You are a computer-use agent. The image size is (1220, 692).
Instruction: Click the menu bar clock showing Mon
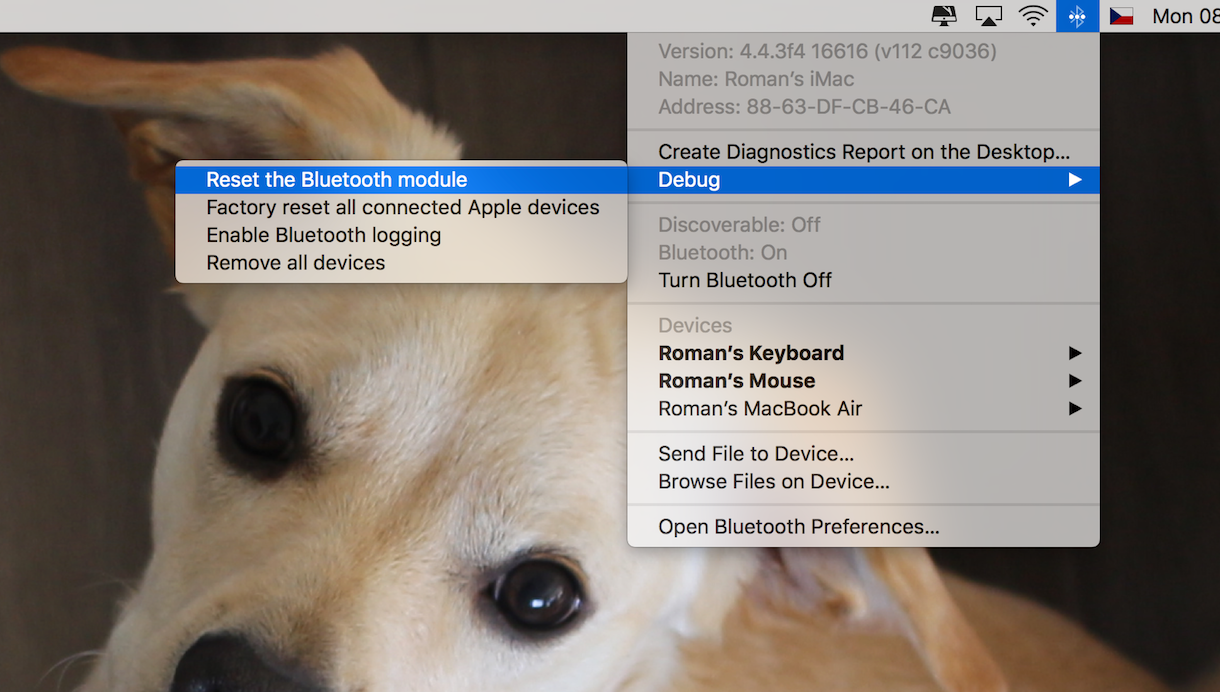1185,16
